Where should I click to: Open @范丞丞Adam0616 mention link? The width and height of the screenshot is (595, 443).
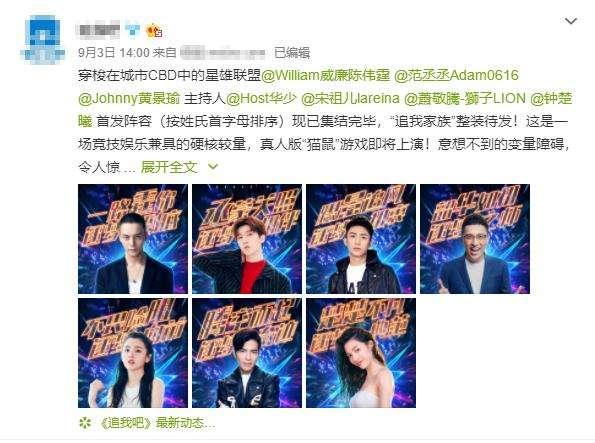(456, 75)
